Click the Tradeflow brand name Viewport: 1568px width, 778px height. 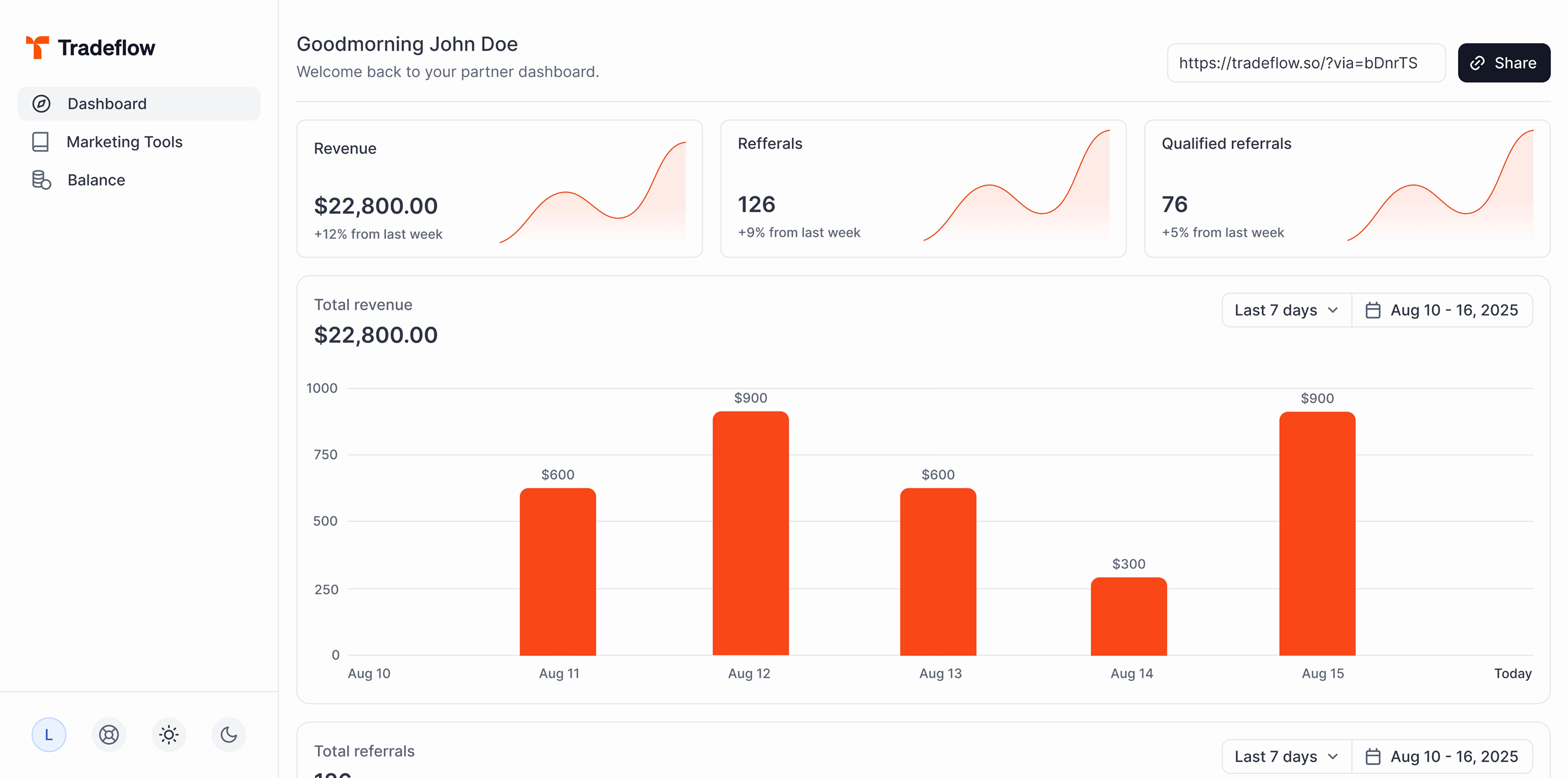click(x=106, y=48)
